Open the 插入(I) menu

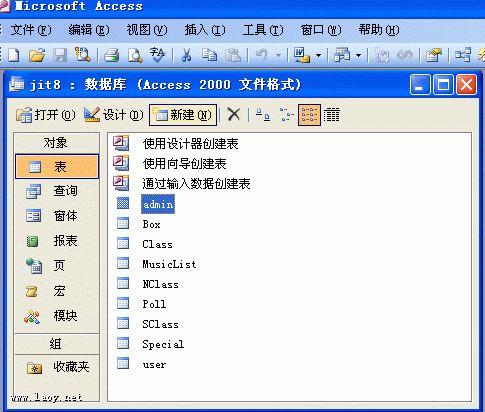point(205,30)
